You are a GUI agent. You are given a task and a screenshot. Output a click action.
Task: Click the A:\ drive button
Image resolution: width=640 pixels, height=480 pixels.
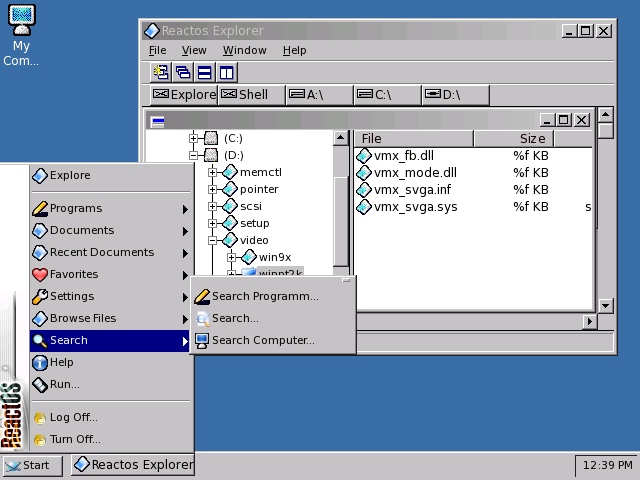320,95
